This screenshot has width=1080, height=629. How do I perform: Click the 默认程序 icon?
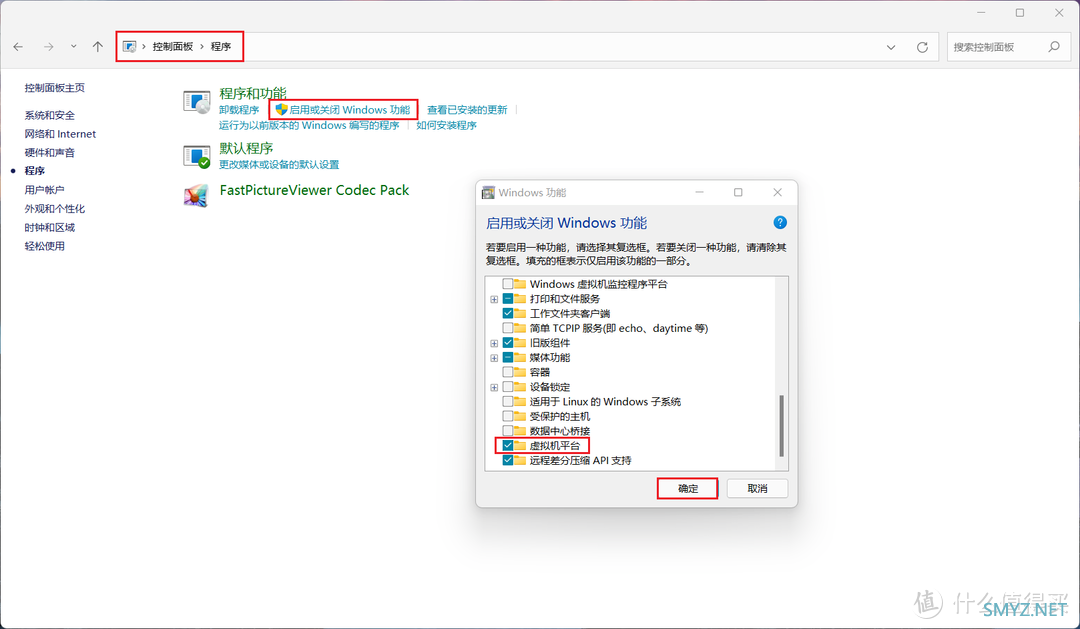pos(196,156)
